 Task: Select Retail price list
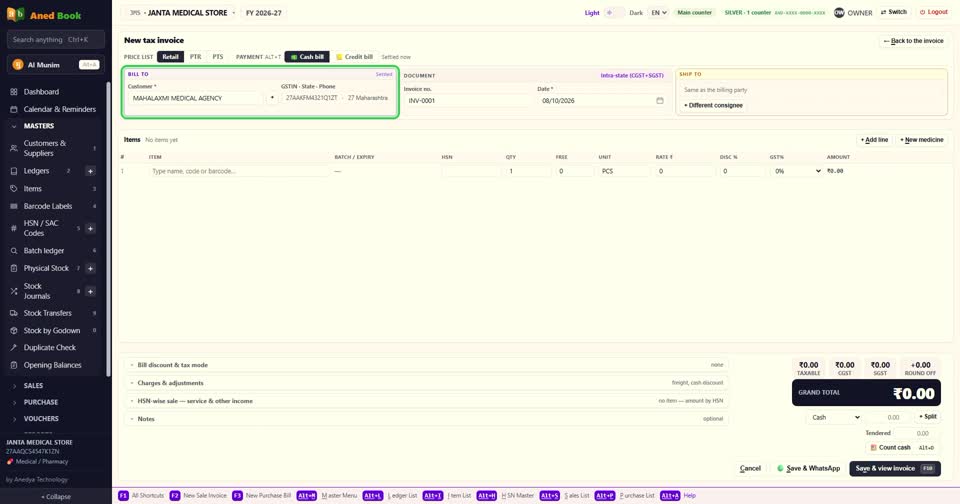[170, 57]
